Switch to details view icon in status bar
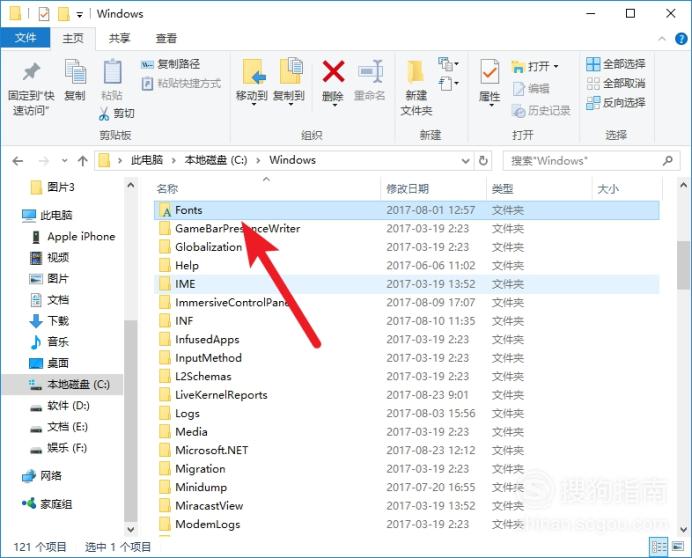The height and width of the screenshot is (558, 692). pyautogui.click(x=659, y=547)
